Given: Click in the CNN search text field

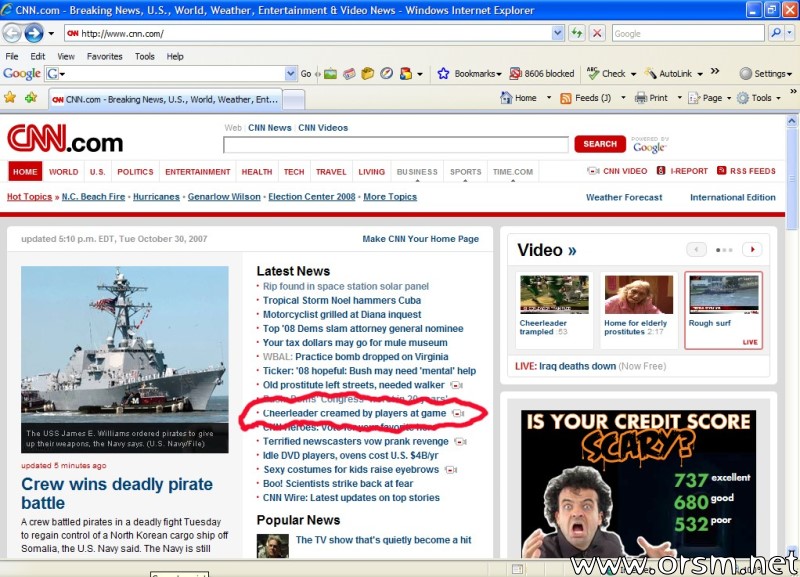Looking at the screenshot, I should (395, 145).
